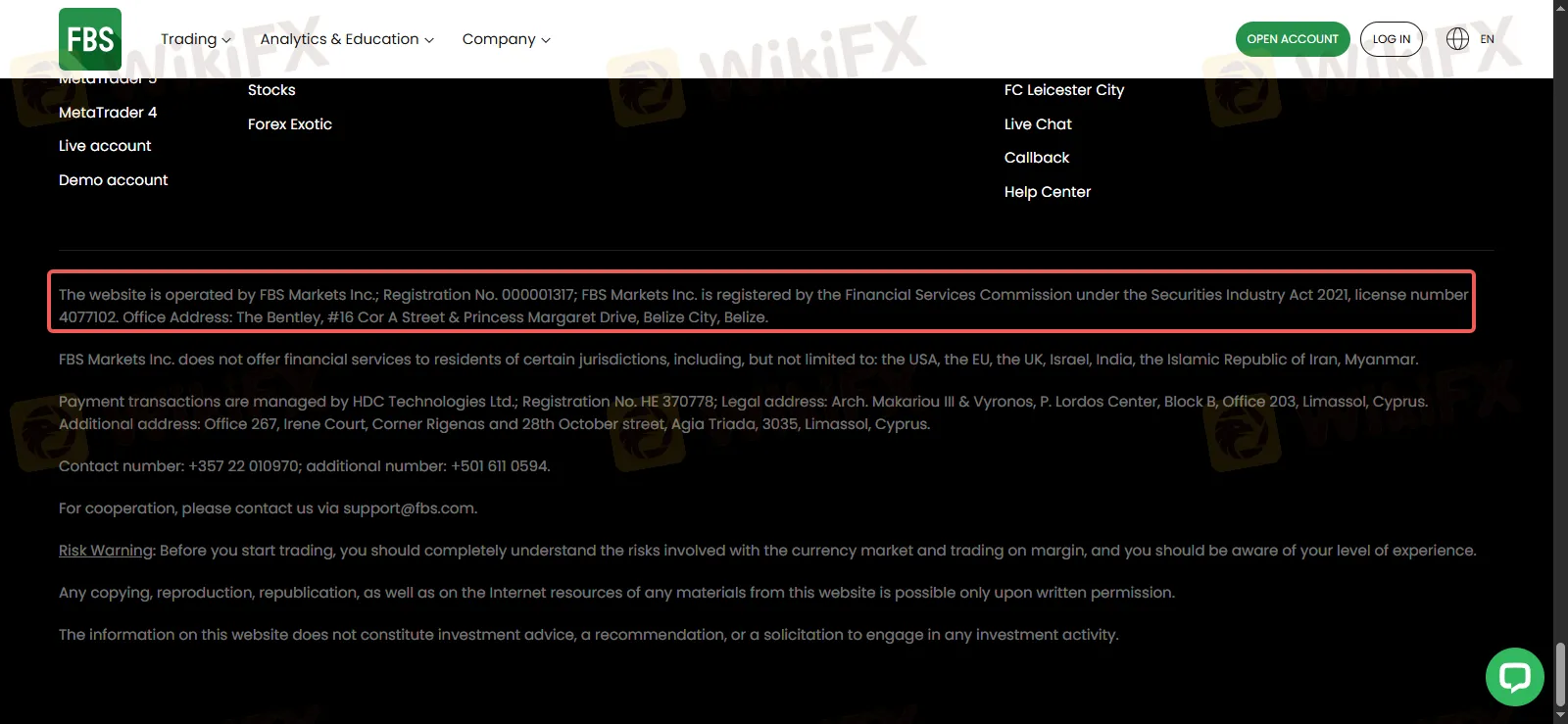Image resolution: width=1568 pixels, height=724 pixels.
Task: Click the globe language icon
Action: tap(1458, 39)
